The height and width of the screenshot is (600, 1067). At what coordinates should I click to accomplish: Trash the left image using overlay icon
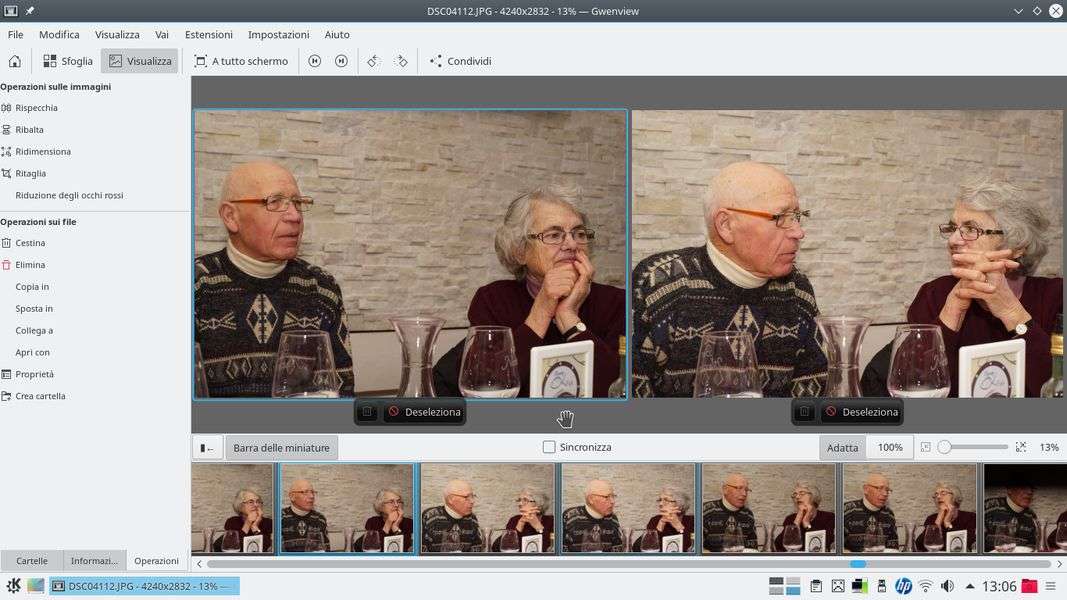coord(367,412)
